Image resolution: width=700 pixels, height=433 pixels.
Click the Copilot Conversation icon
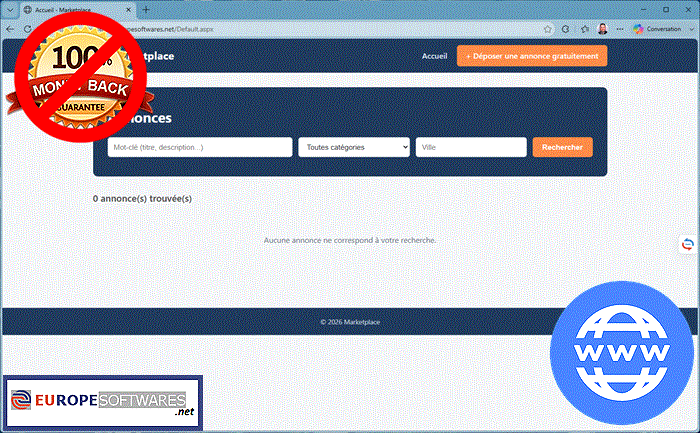(x=638, y=29)
